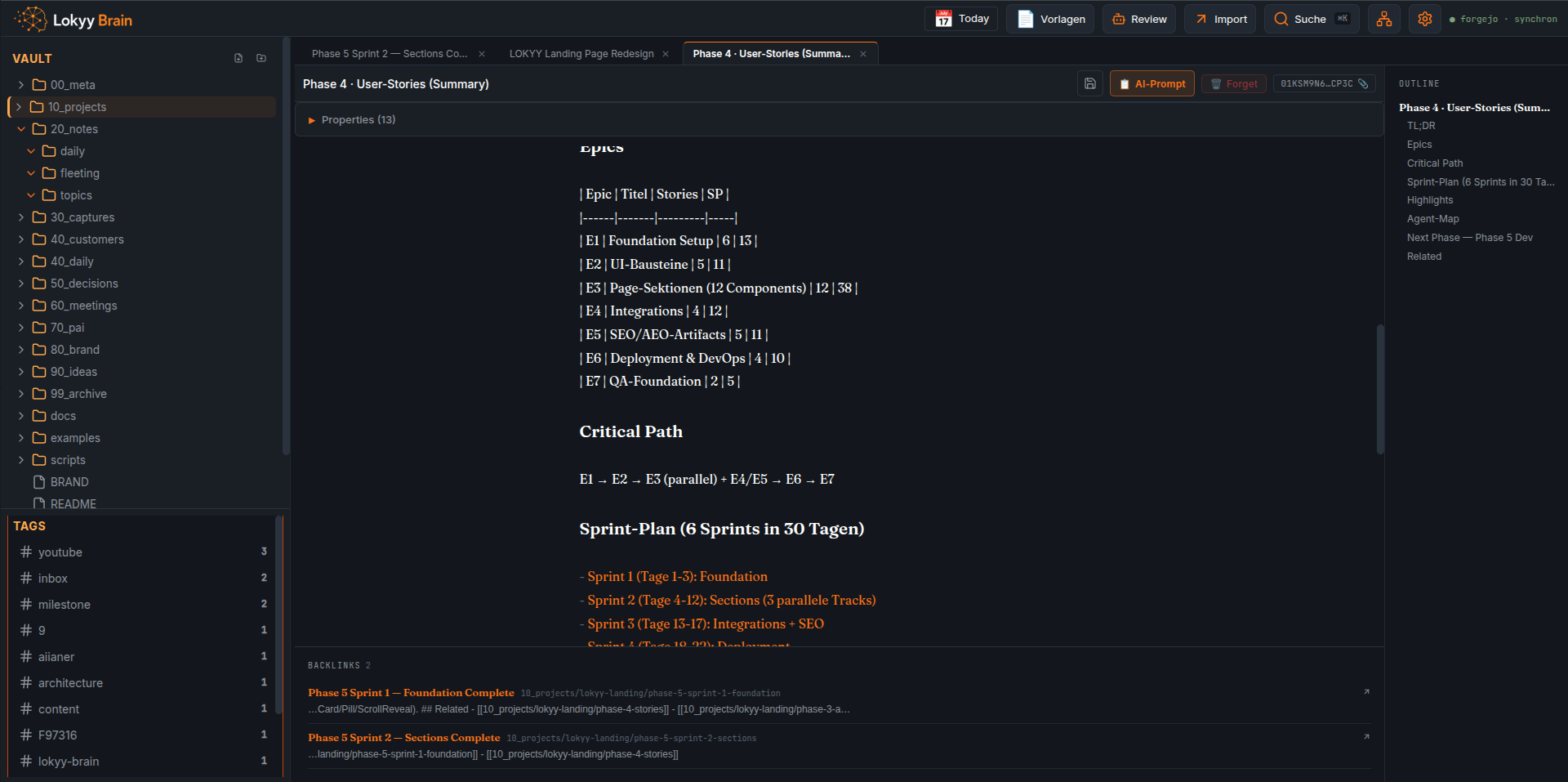Open Sprint 2 backlink external arrow icon
Screen dimensions: 1568x782
(x=1366, y=737)
